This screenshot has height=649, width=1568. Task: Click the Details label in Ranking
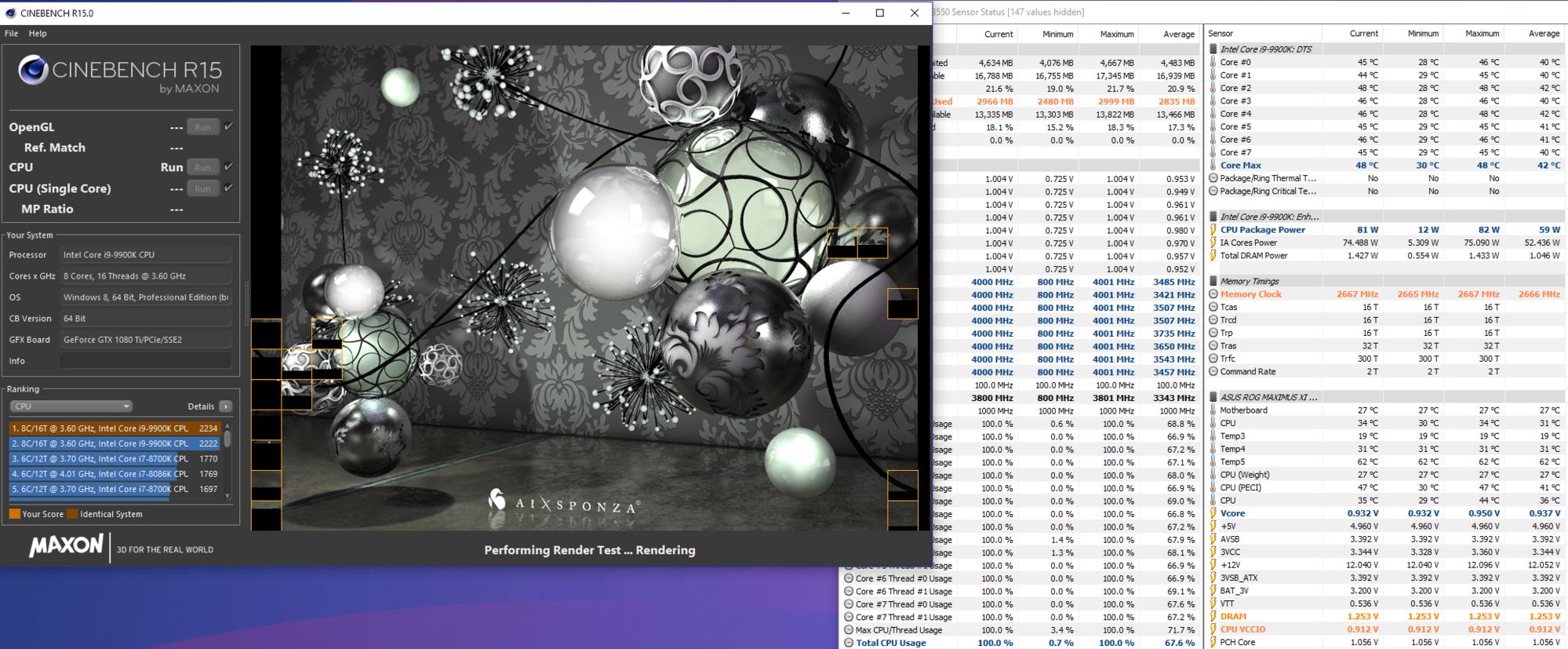(x=201, y=407)
